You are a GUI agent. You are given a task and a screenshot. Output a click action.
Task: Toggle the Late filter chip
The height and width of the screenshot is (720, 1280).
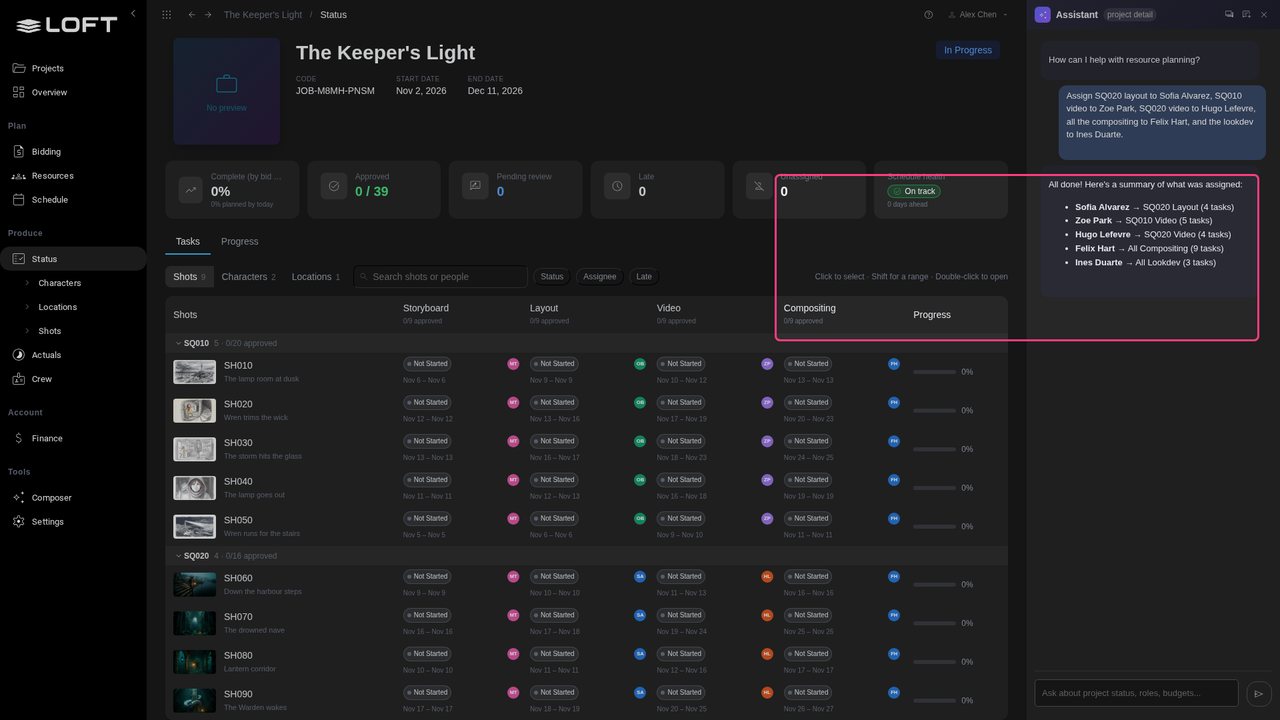[x=644, y=277]
